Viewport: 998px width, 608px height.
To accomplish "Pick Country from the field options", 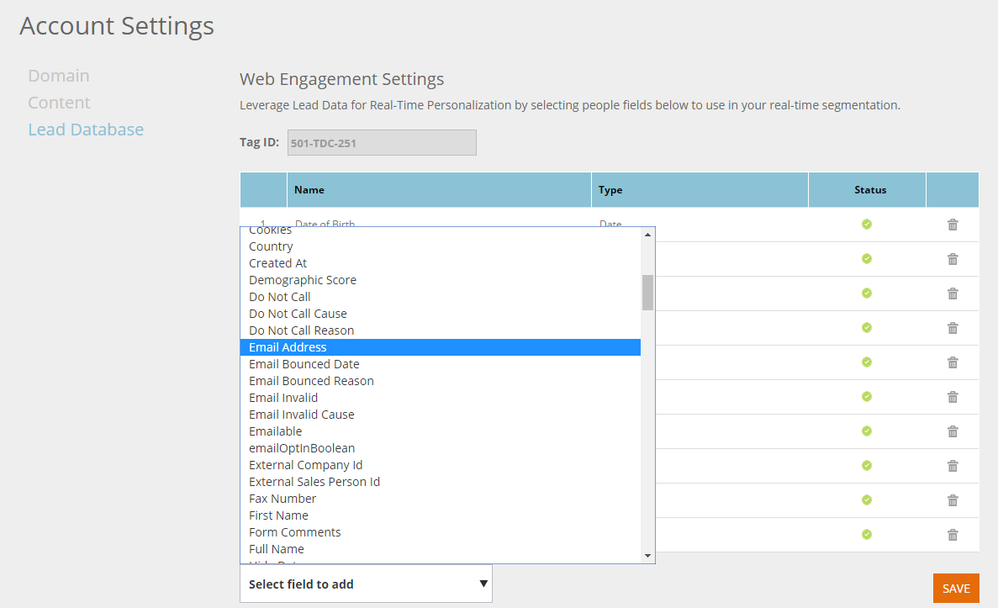I will (x=271, y=246).
